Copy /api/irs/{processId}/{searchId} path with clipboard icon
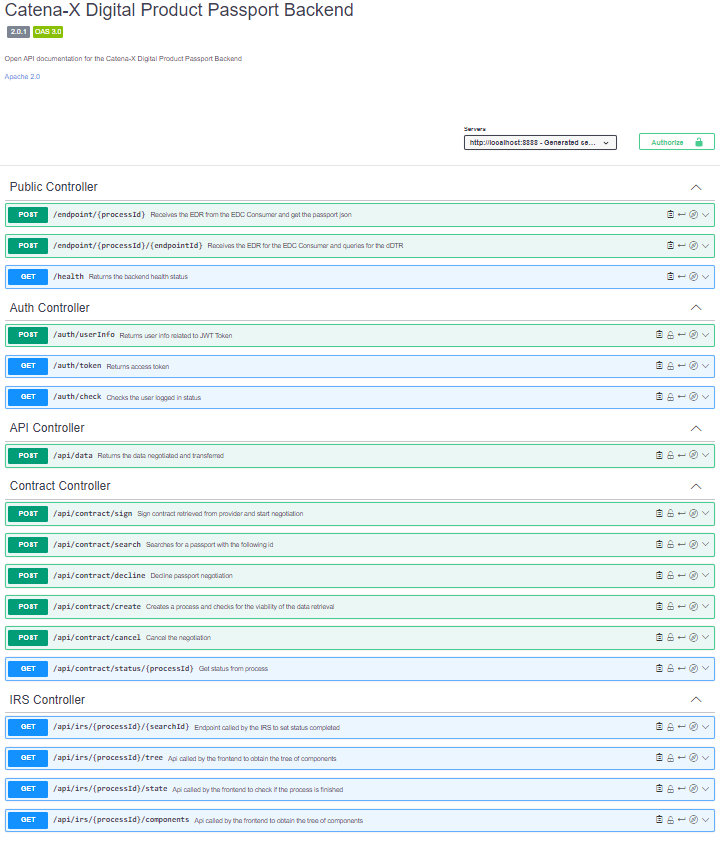Image resolution: width=720 pixels, height=843 pixels. 659,726
